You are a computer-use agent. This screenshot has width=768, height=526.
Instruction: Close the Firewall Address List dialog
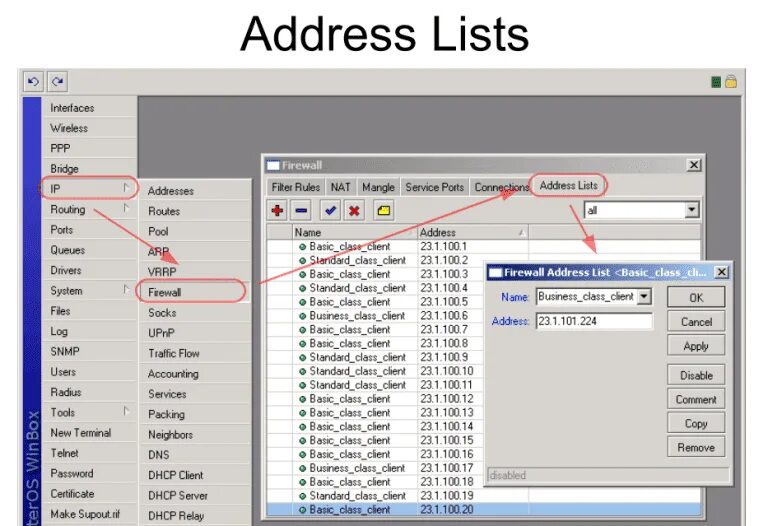[x=721, y=272]
